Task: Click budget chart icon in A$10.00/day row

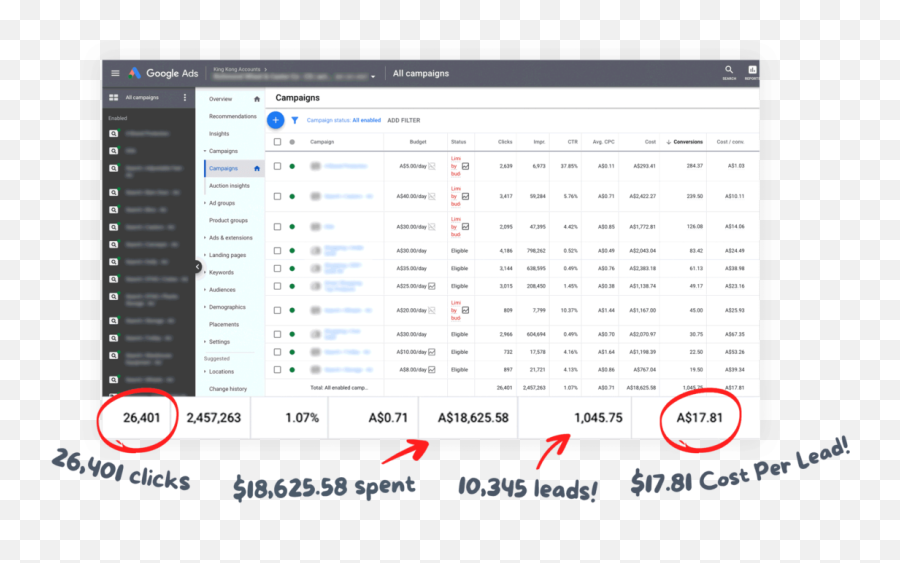Action: pyautogui.click(x=432, y=352)
